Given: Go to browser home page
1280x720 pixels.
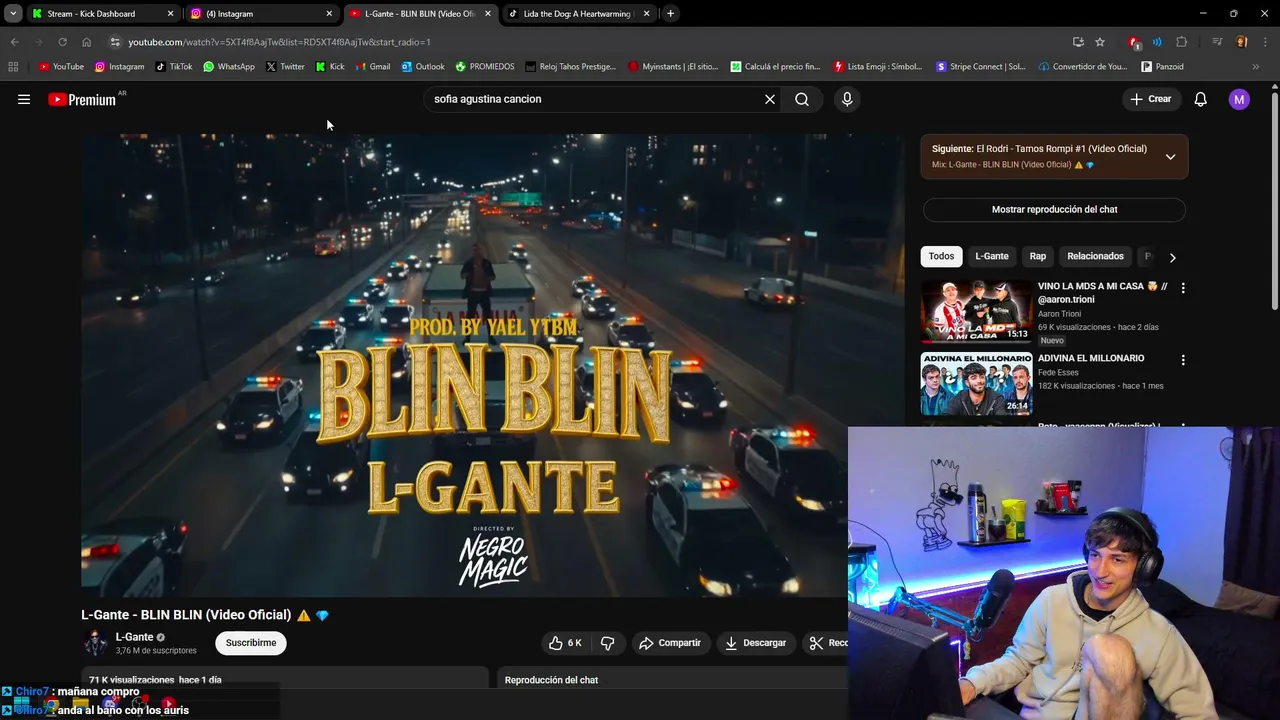Looking at the screenshot, I should [86, 42].
